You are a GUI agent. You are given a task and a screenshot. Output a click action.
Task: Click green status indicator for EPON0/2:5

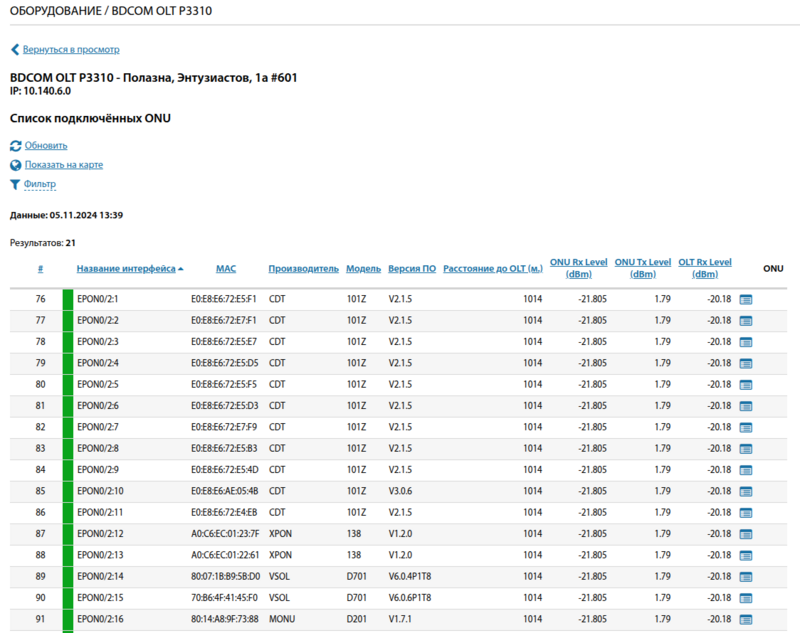click(68, 384)
